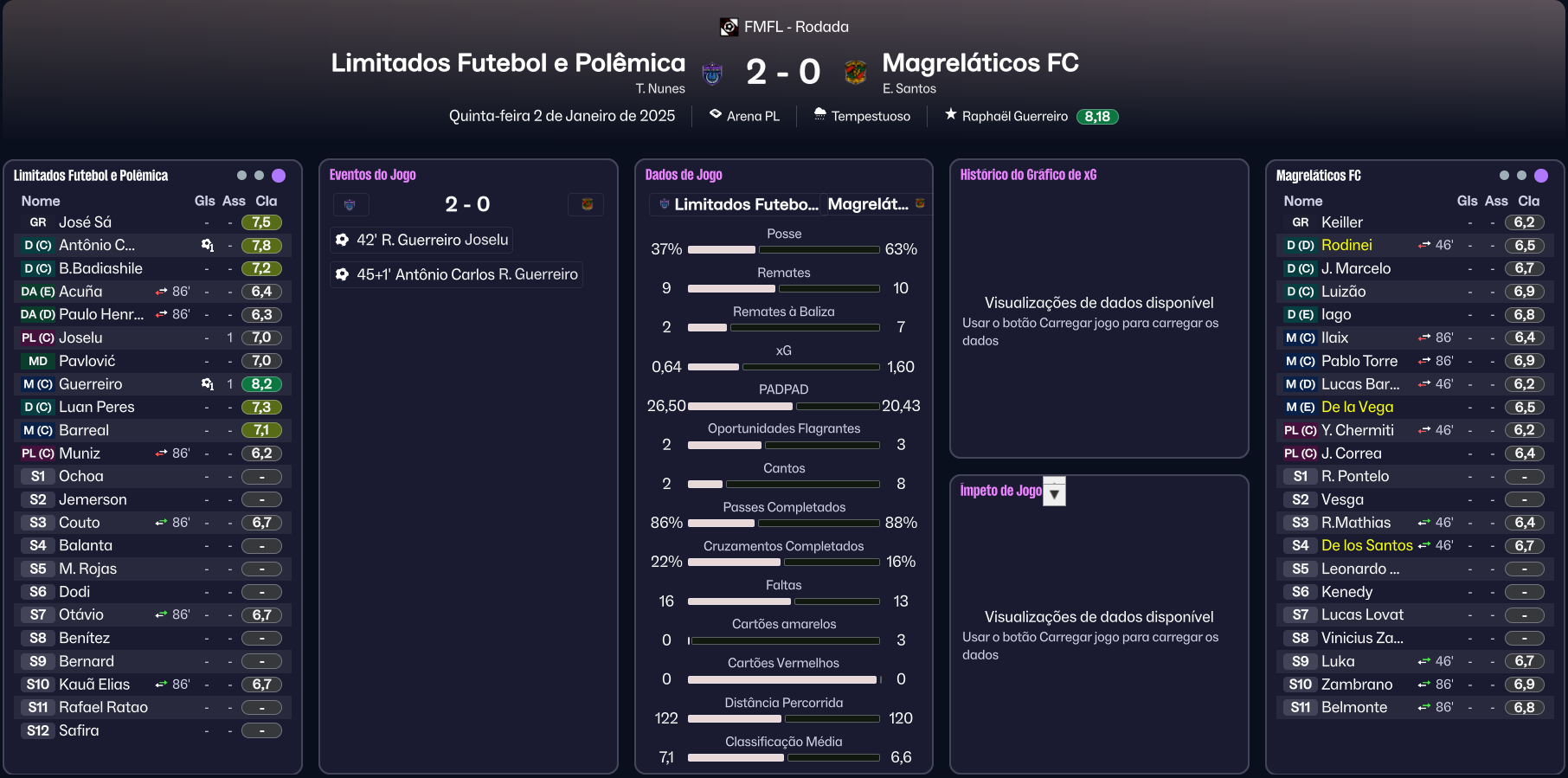Filter events by away team crest button
The width and height of the screenshot is (1568, 778).
[587, 205]
